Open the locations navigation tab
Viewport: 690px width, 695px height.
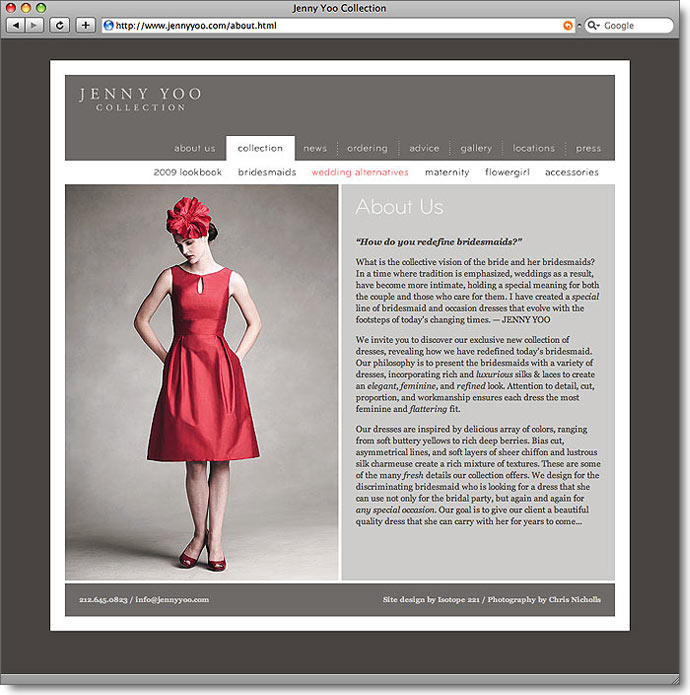click(x=534, y=148)
